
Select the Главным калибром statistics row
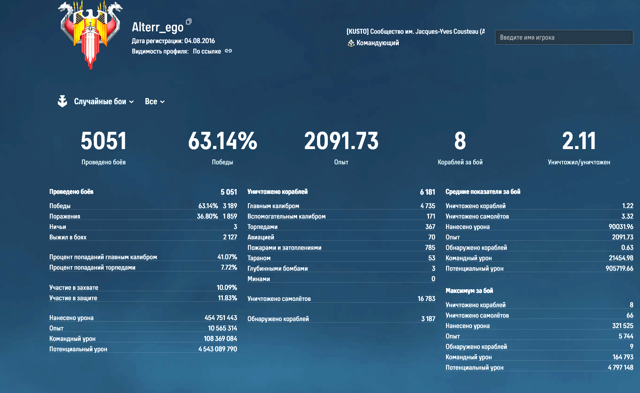(x=341, y=206)
